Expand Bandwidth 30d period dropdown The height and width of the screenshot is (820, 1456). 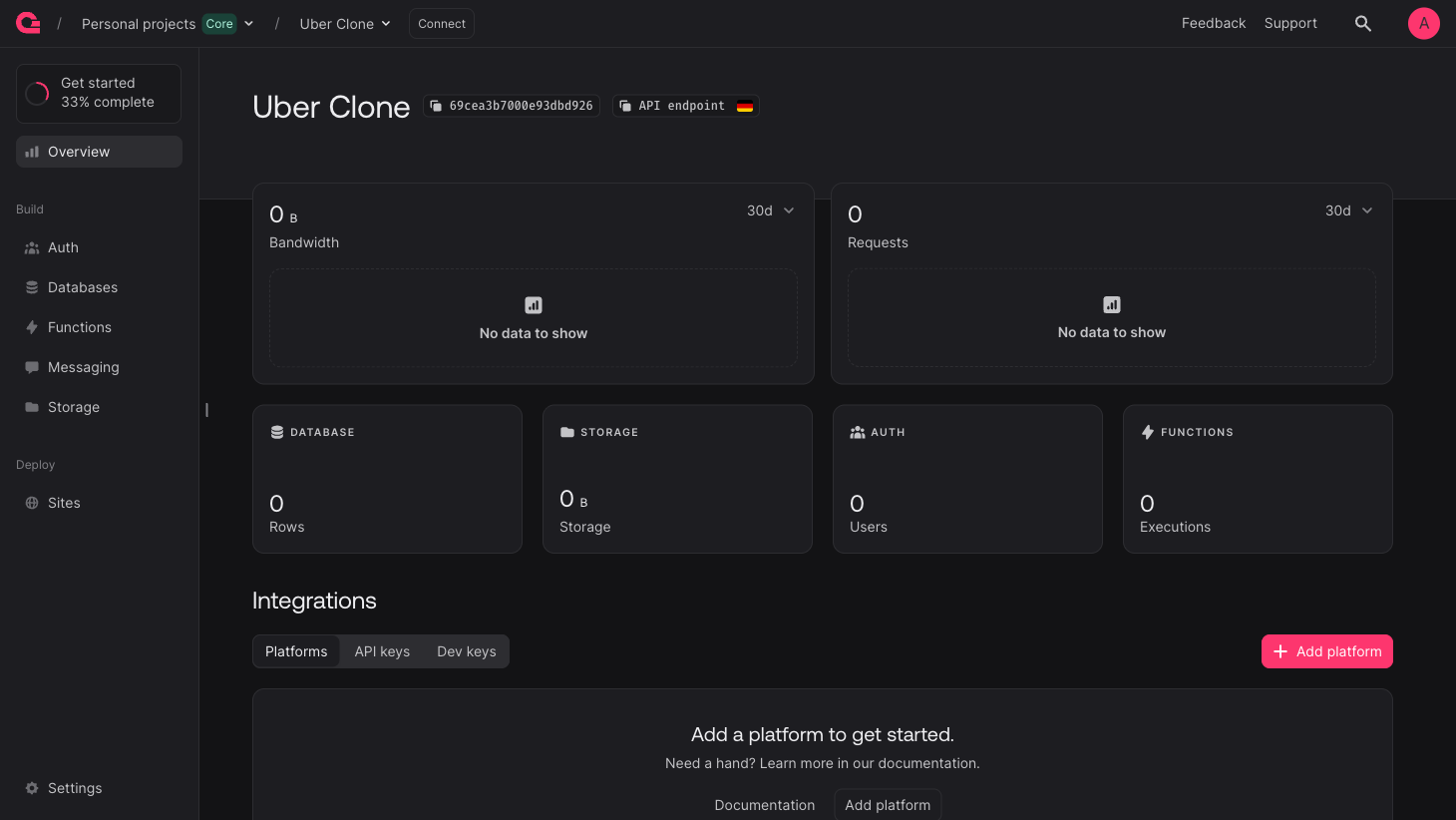coord(770,210)
